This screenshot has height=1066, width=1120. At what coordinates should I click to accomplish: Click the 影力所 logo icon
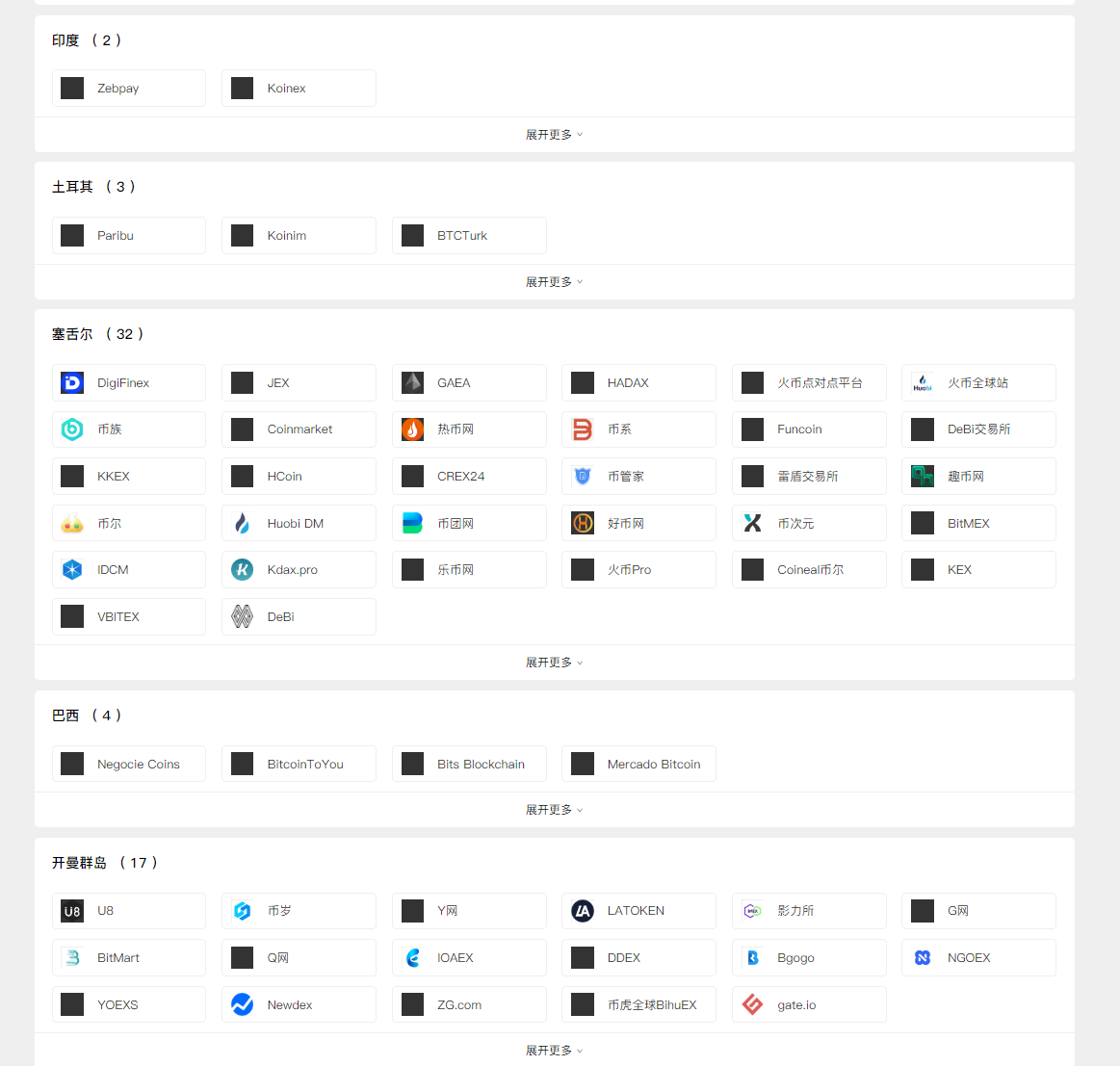point(753,911)
